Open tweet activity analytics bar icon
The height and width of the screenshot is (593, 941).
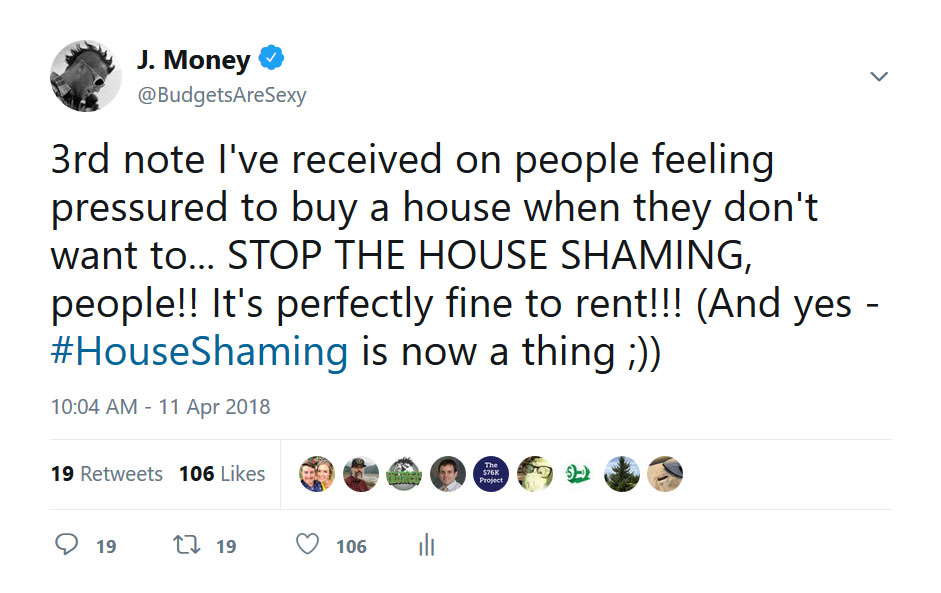coord(426,546)
